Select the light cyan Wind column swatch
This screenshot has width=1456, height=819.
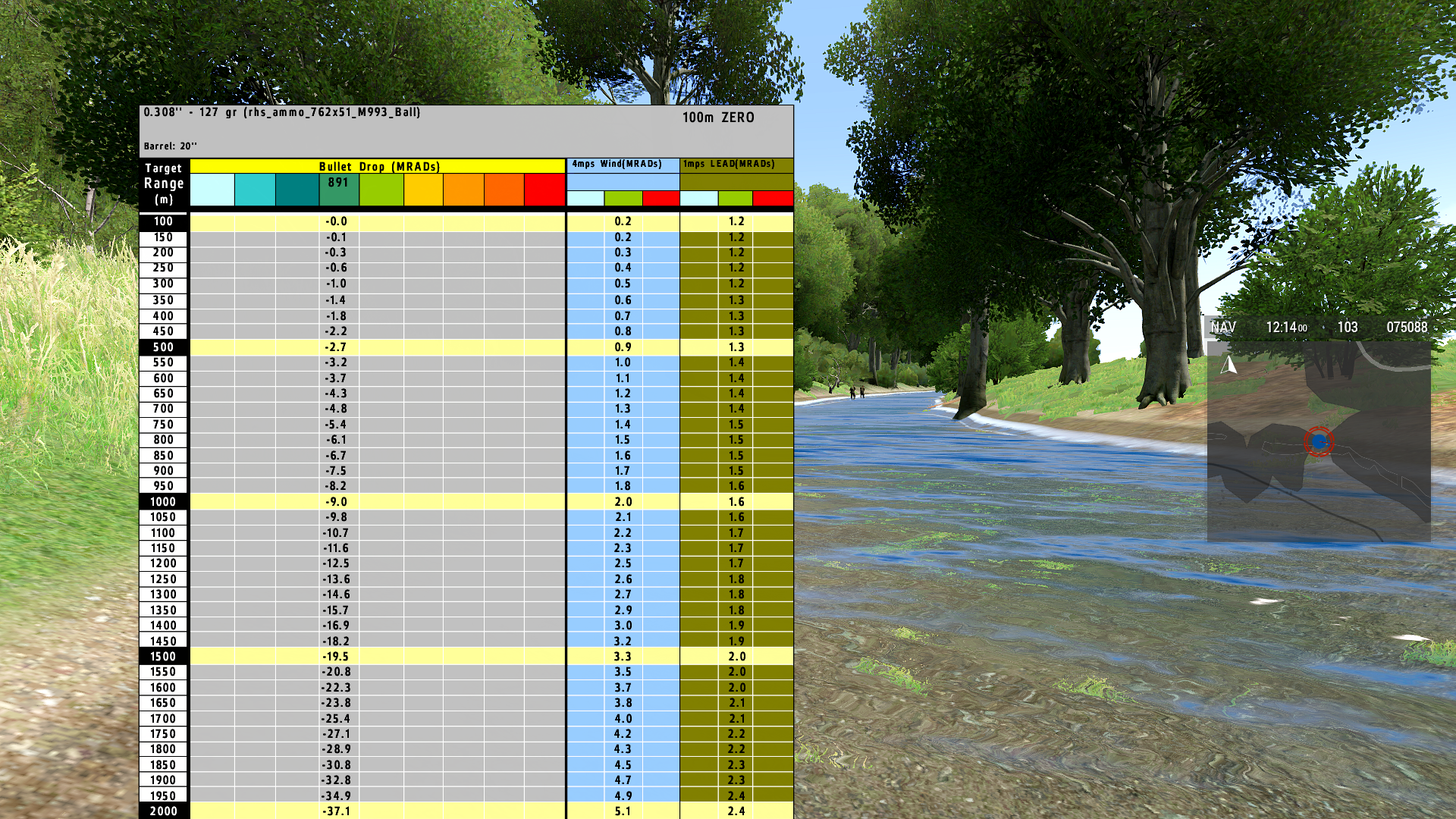585,199
